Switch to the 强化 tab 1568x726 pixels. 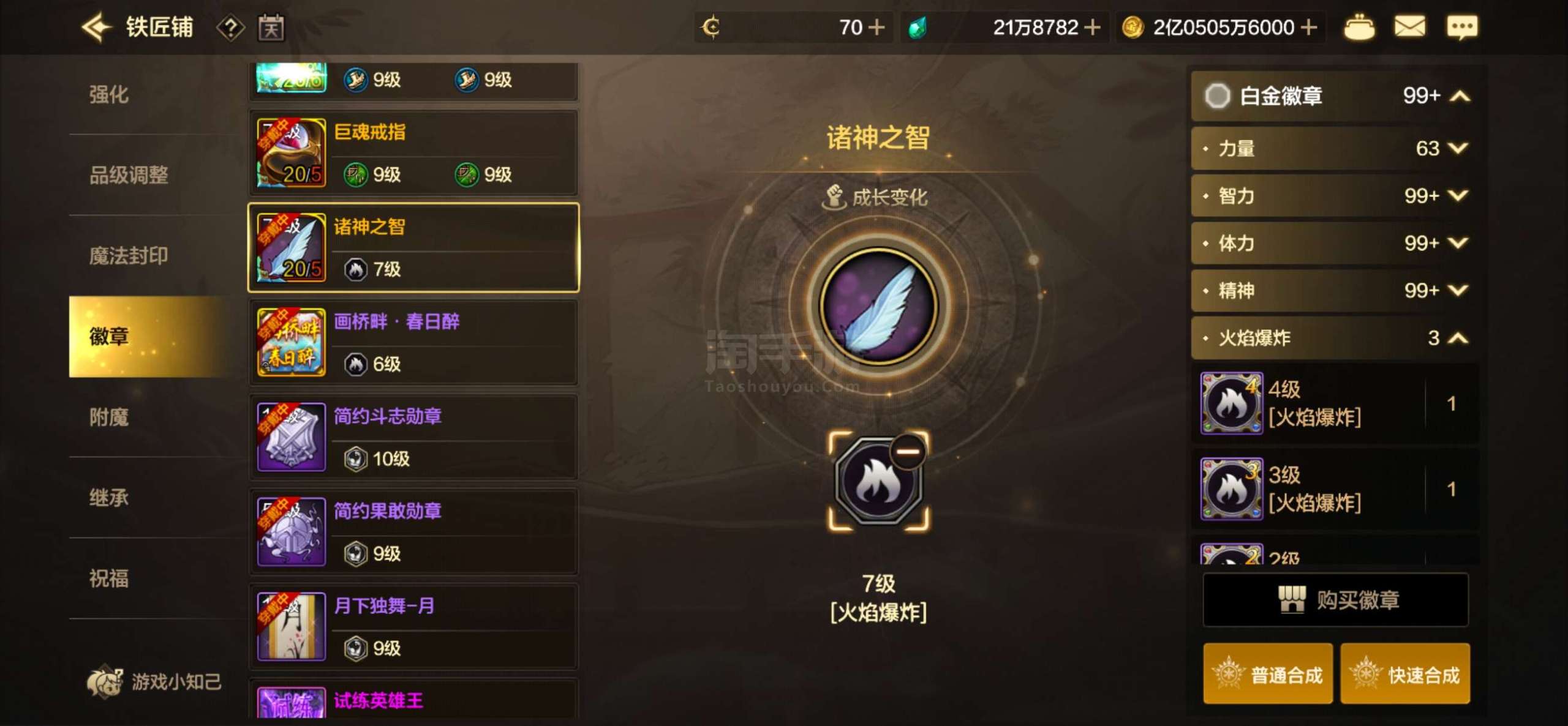pos(109,95)
